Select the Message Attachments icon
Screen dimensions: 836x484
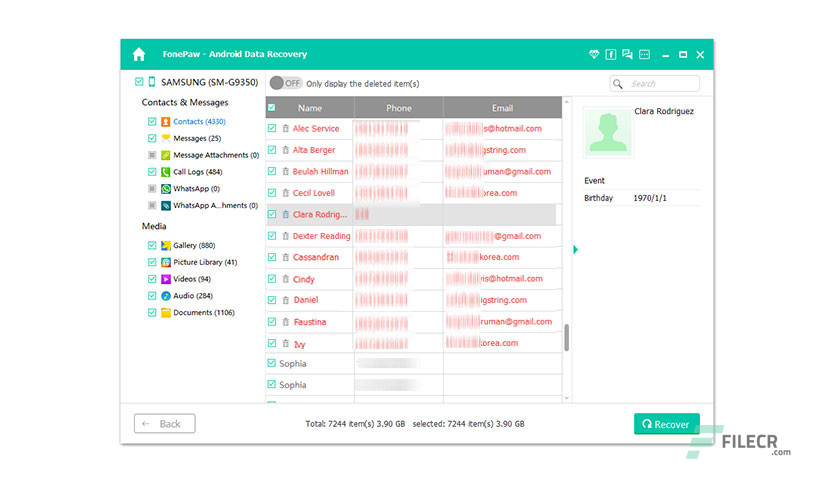coord(166,155)
